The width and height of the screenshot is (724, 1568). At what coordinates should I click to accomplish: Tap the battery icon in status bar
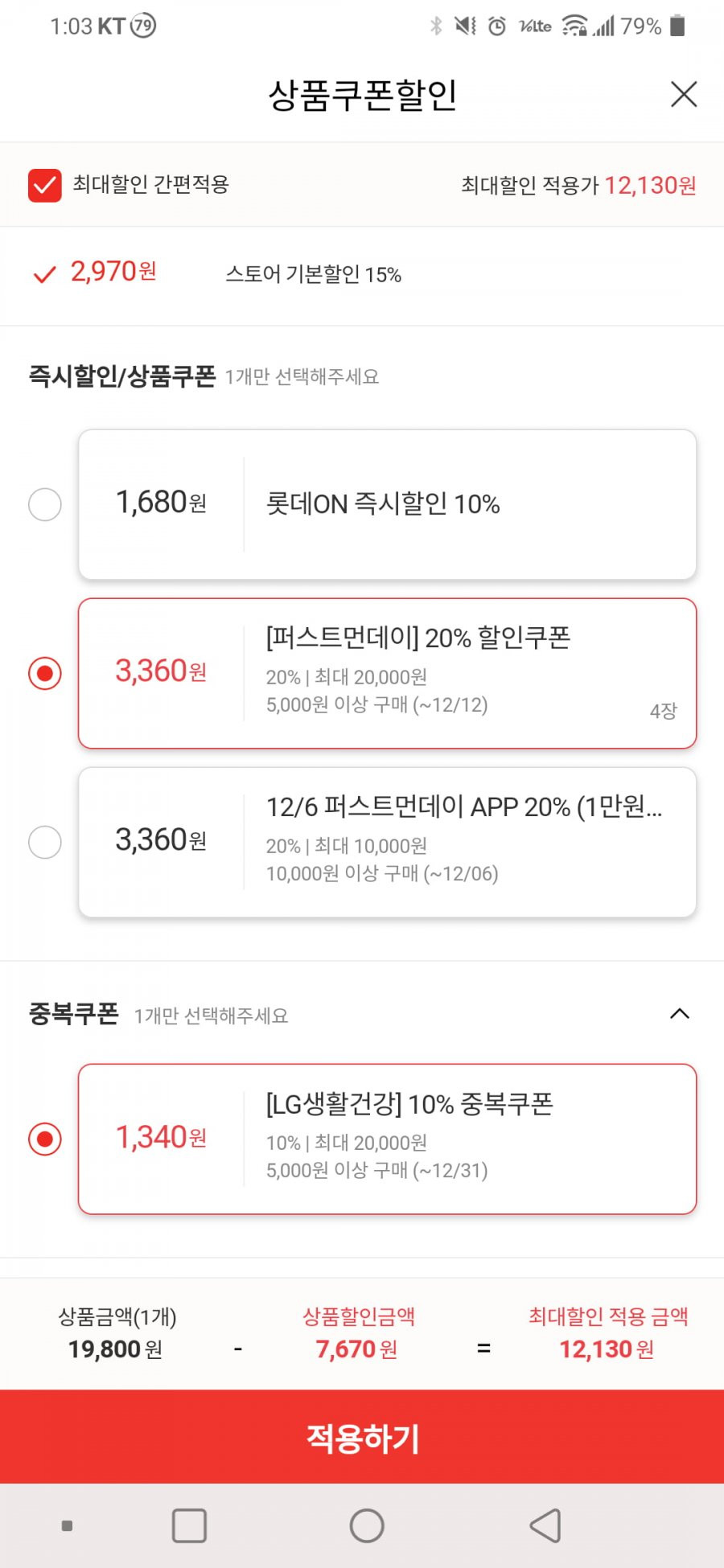point(677,26)
